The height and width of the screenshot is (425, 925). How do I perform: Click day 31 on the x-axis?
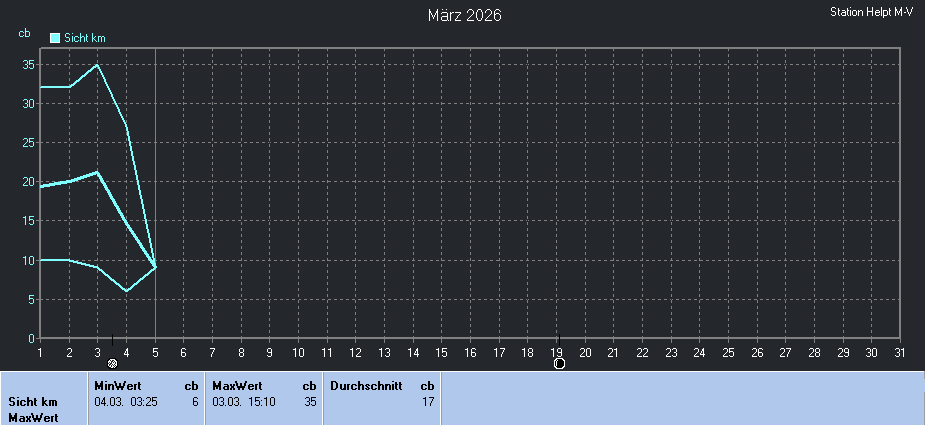[x=900, y=352]
